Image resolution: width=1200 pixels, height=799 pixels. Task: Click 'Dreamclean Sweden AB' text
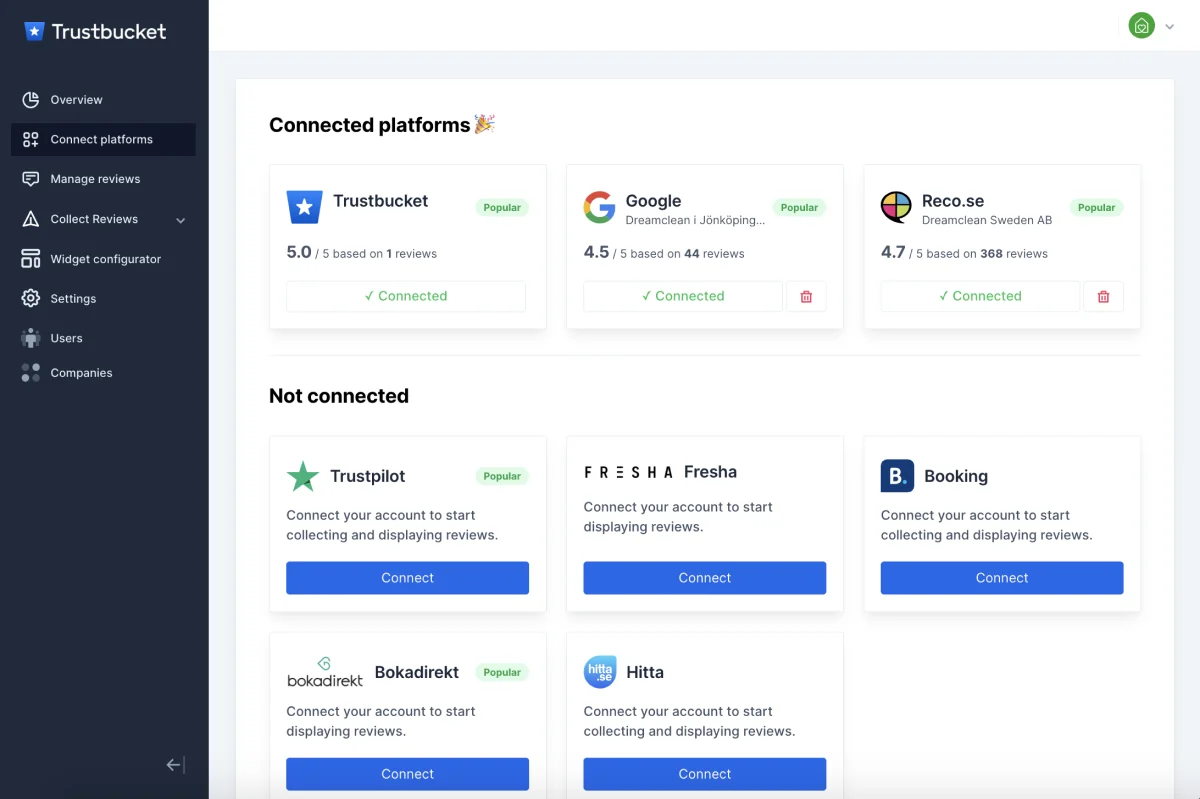click(987, 220)
